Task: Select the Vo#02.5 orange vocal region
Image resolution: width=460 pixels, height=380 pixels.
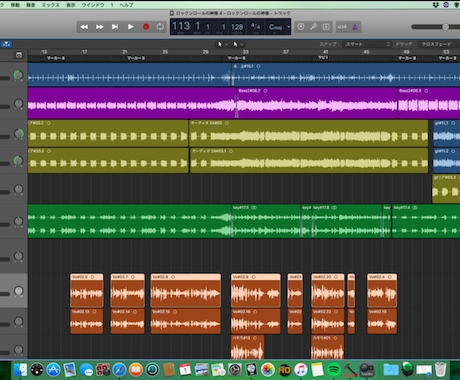Action: pos(87,291)
